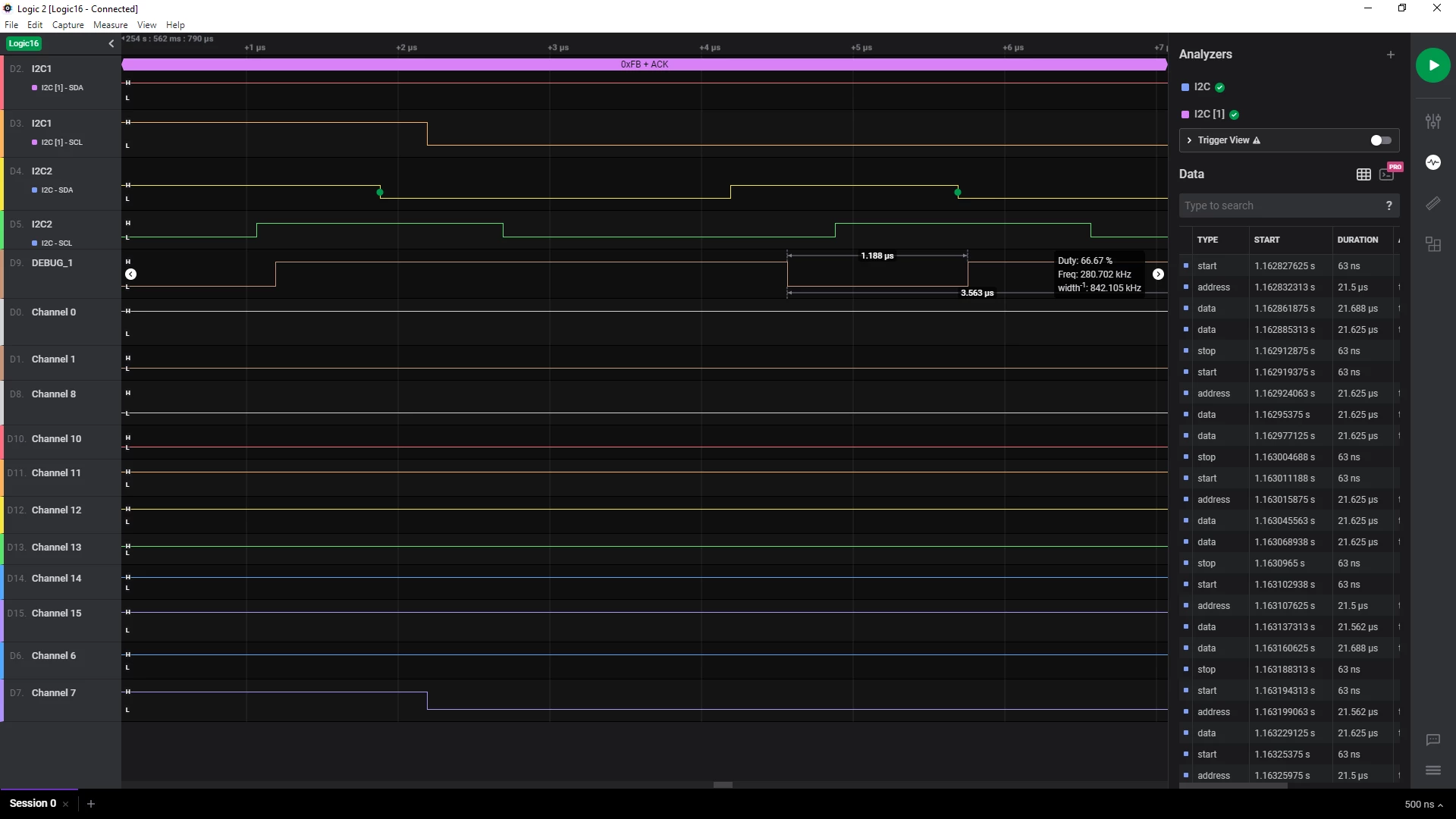Select the Channel 7 label

[x=54, y=693]
